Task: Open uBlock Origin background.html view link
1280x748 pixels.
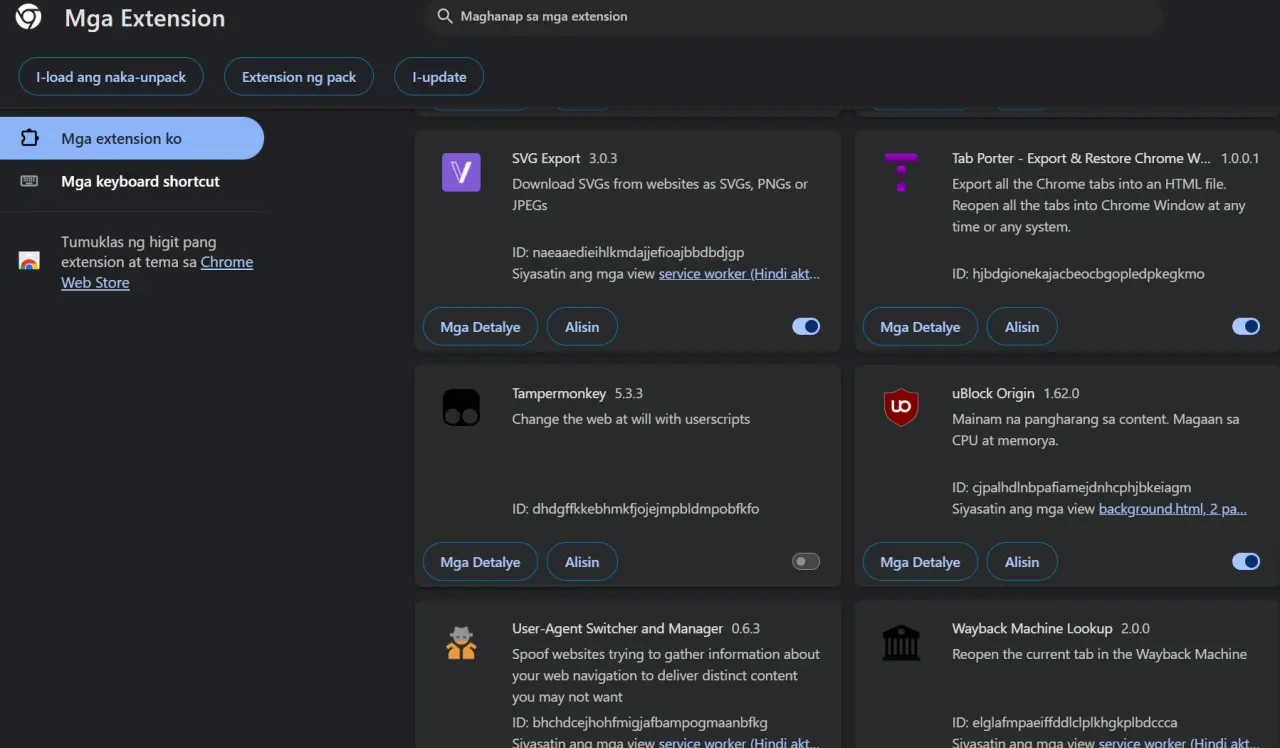Action: pyautogui.click(x=1173, y=509)
